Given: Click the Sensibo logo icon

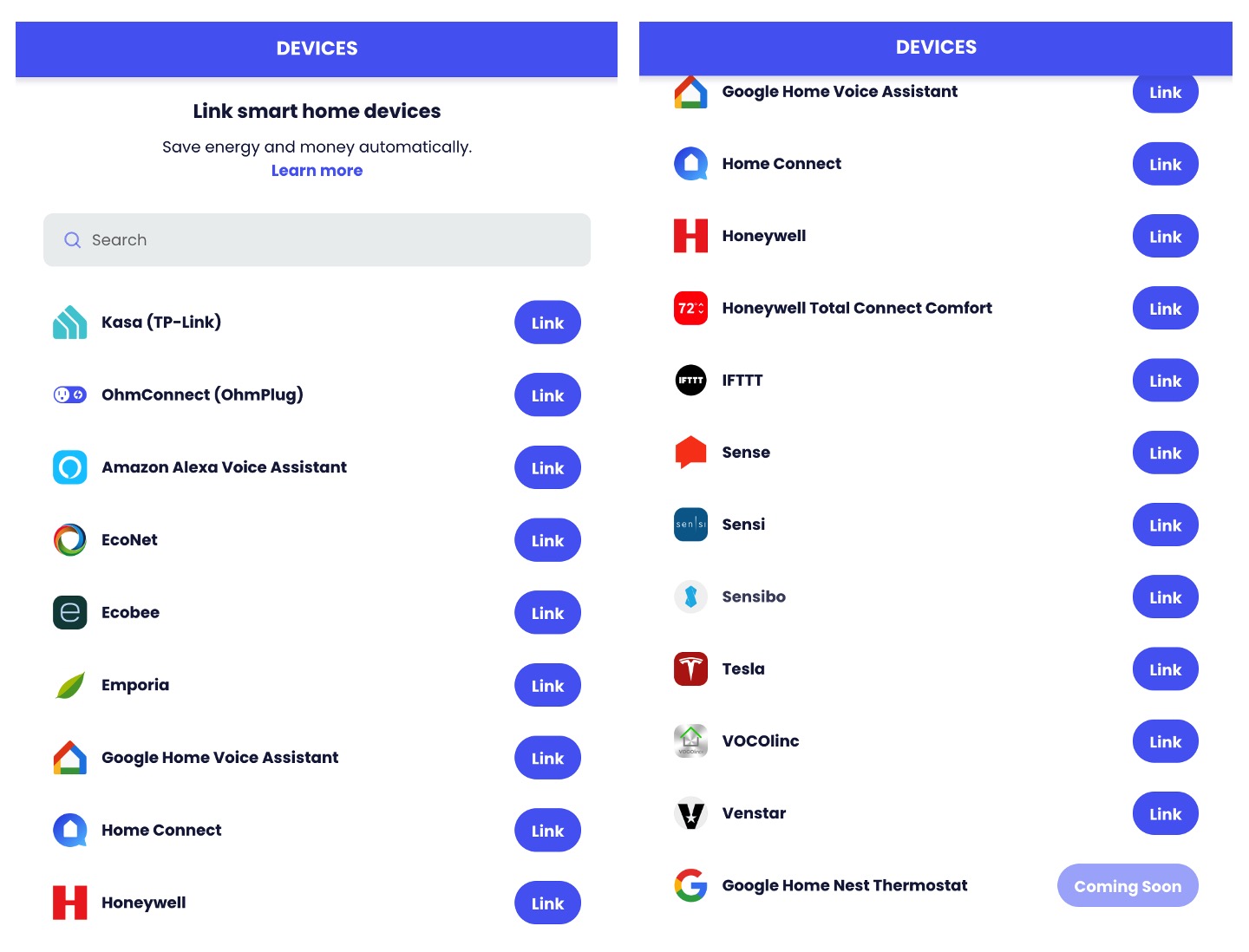Looking at the screenshot, I should [x=690, y=597].
